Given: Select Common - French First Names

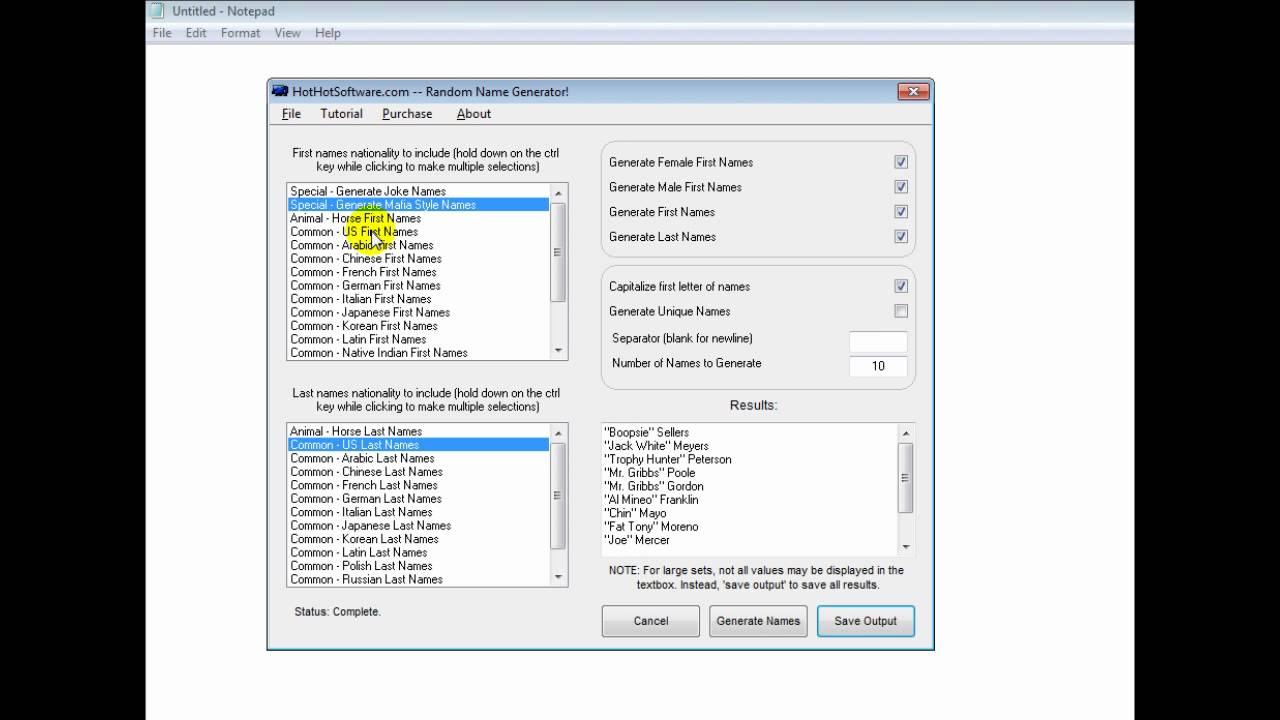Looking at the screenshot, I should pos(418,272).
